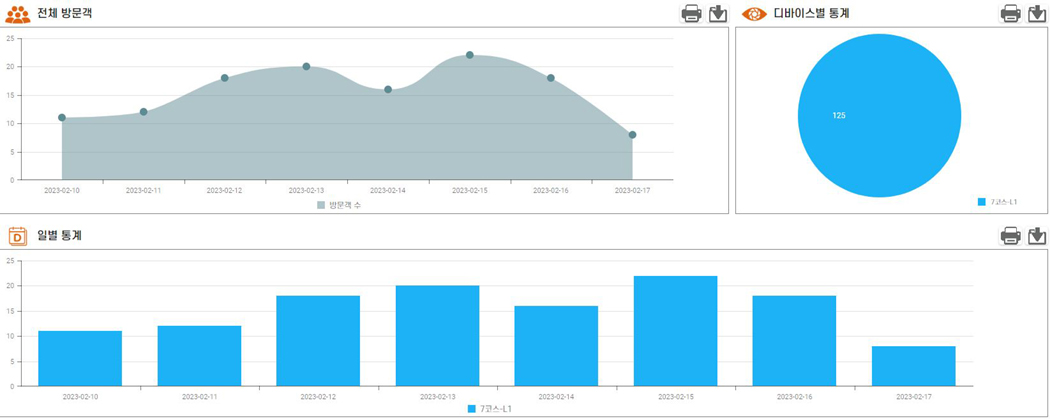This screenshot has height=419, width=1050.
Task: Download the 전체 방문객 chart
Action: pyautogui.click(x=717, y=13)
